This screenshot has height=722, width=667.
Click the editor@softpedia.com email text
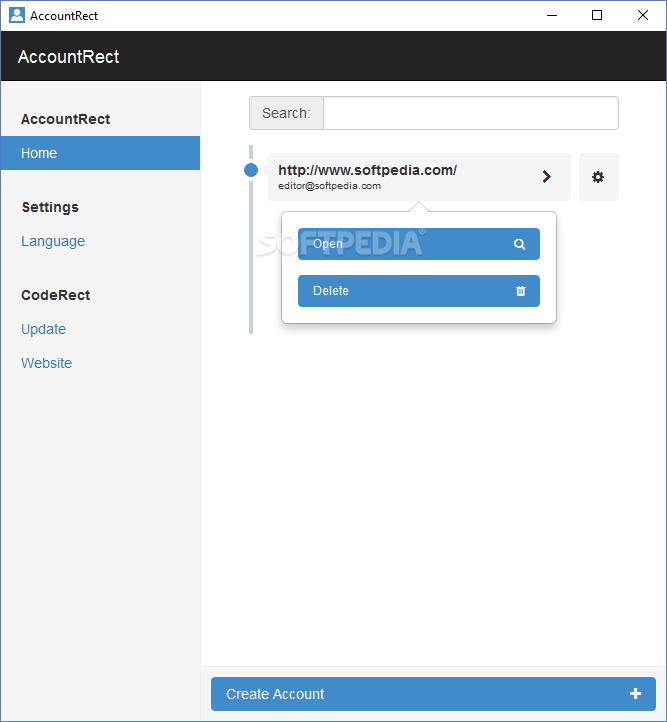pyautogui.click(x=329, y=186)
